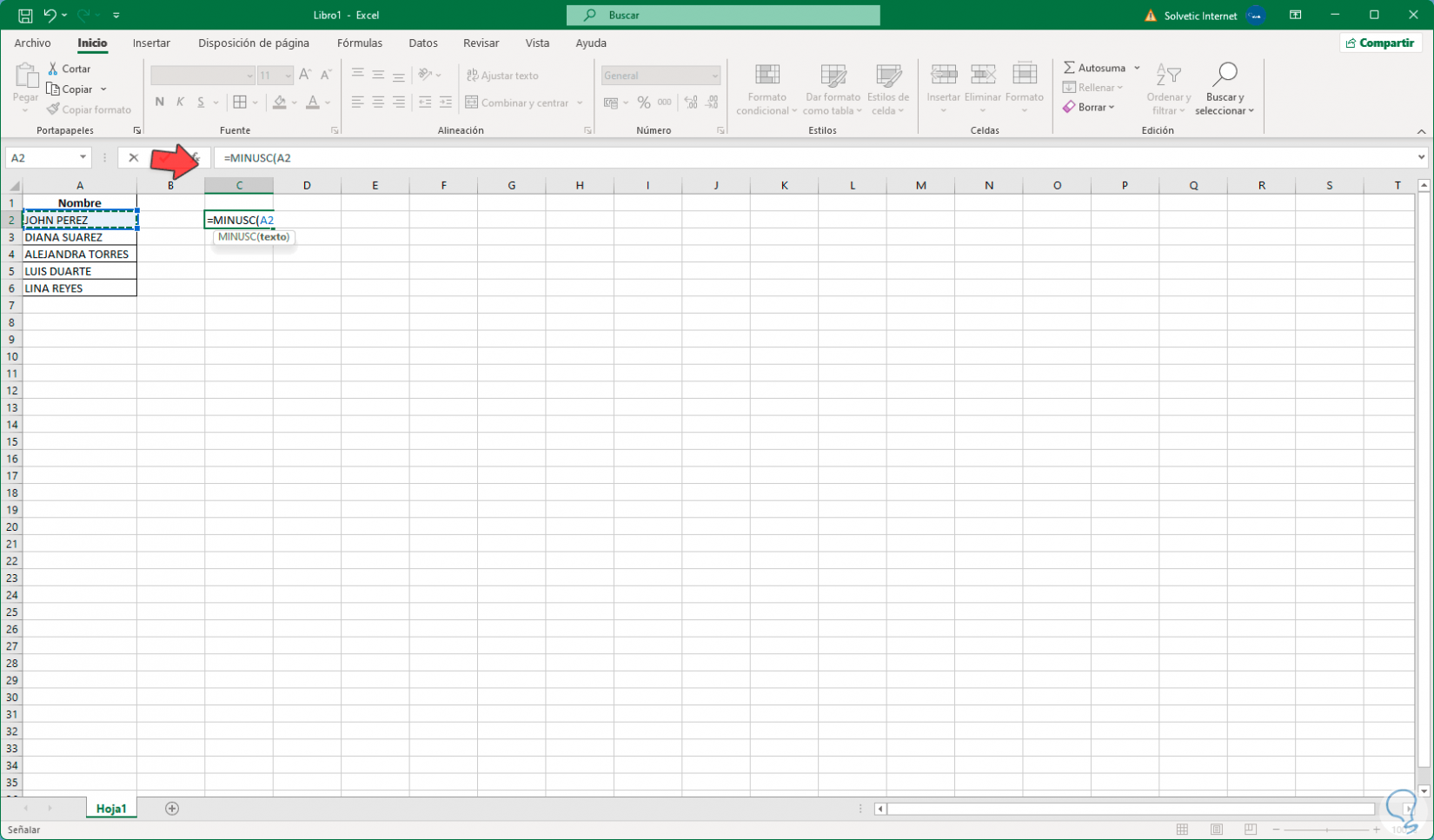Screen dimensions: 1434x840
Task: Open Formato condicional icon
Action: click(767, 76)
